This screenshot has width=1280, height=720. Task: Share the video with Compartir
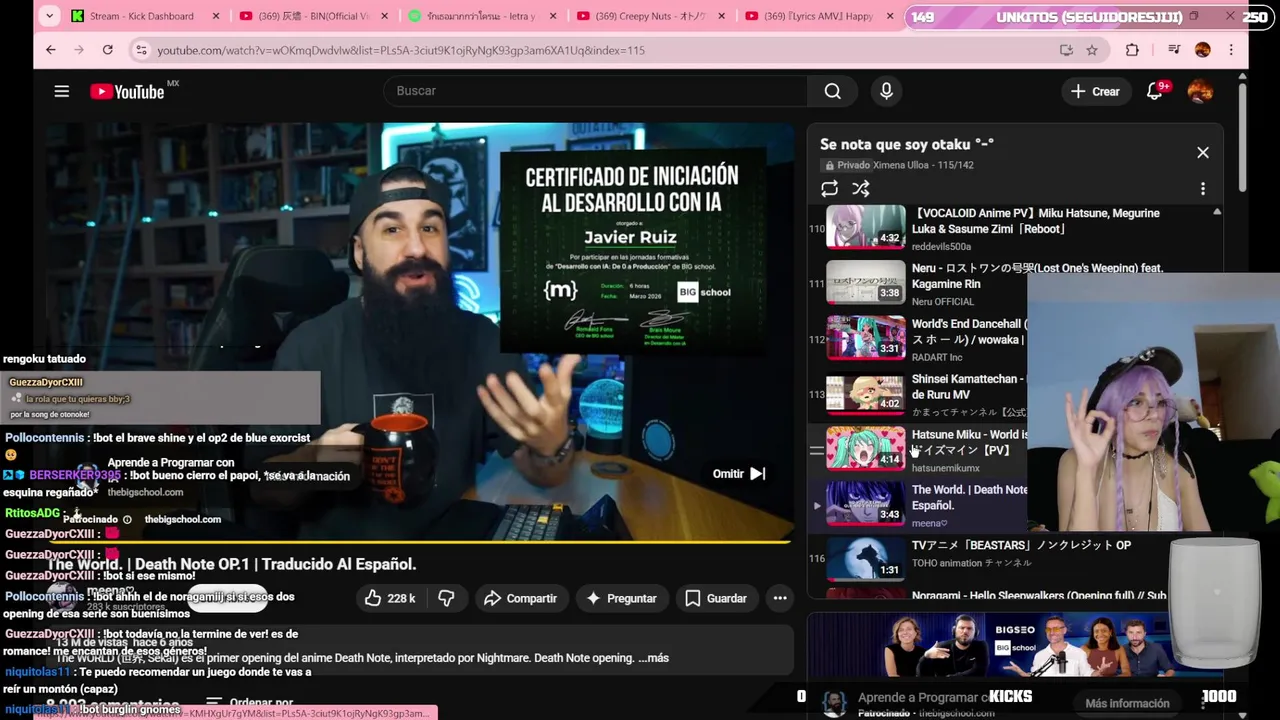(x=520, y=598)
